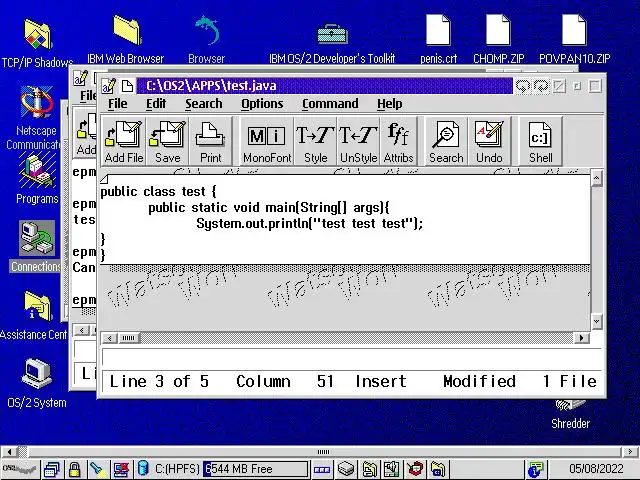Open the Help menu
The height and width of the screenshot is (480, 640).
[389, 104]
